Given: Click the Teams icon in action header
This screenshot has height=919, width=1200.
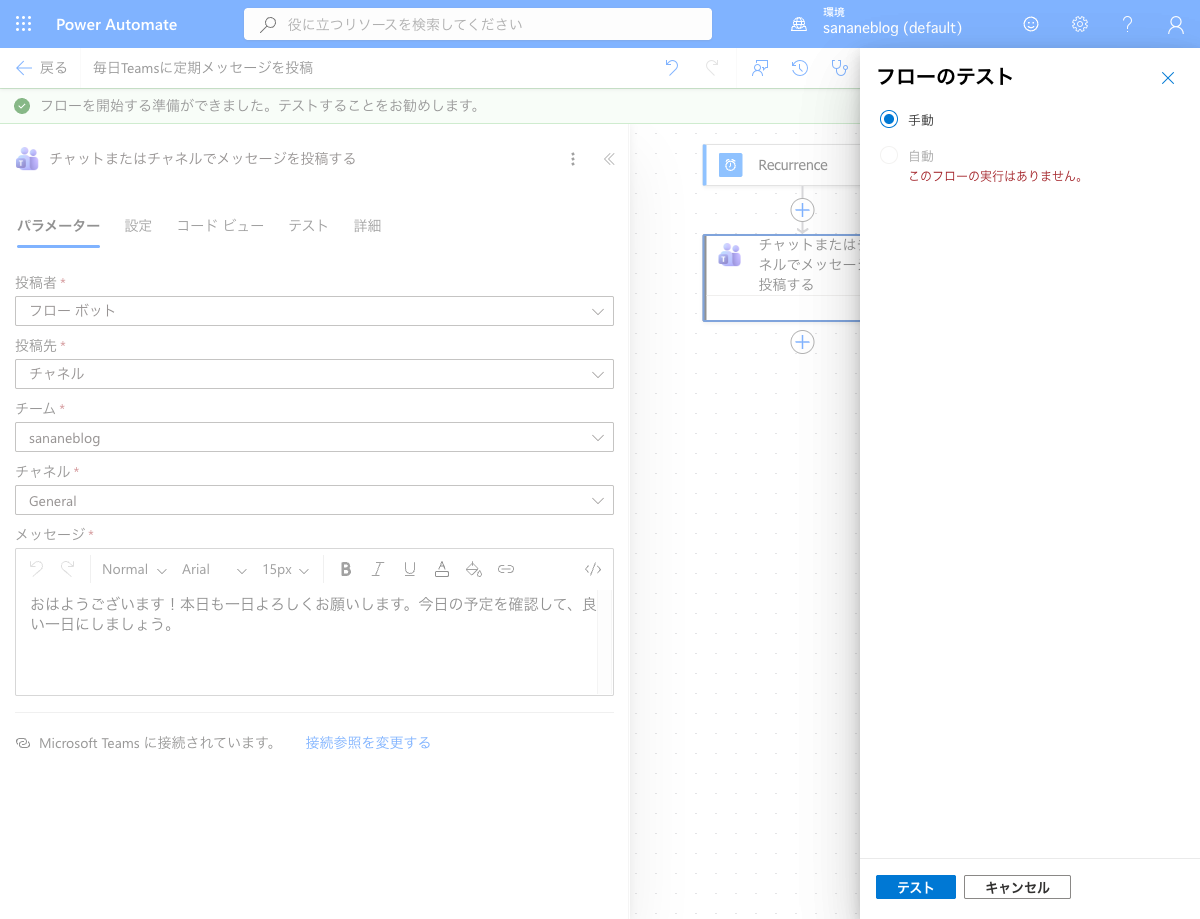Looking at the screenshot, I should (x=27, y=158).
